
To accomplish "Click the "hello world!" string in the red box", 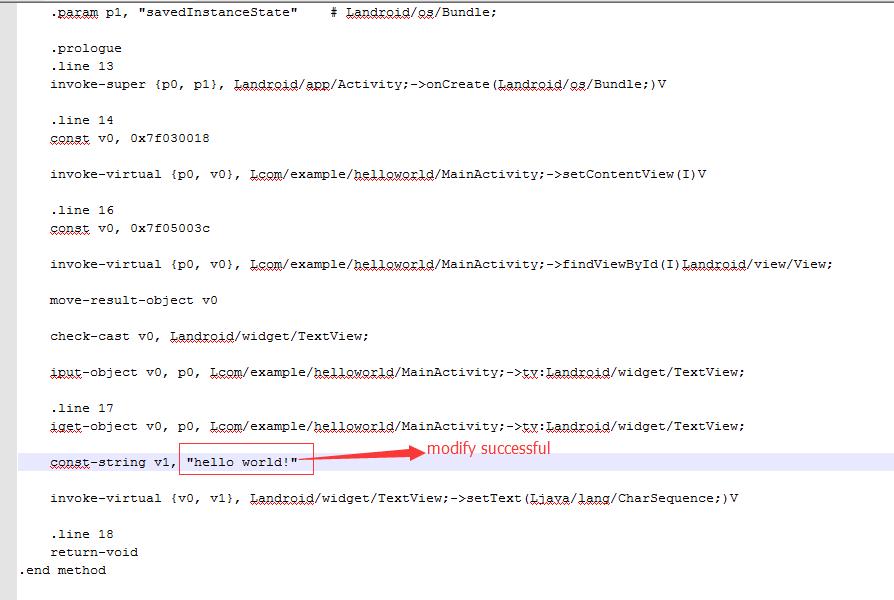I will [242, 462].
